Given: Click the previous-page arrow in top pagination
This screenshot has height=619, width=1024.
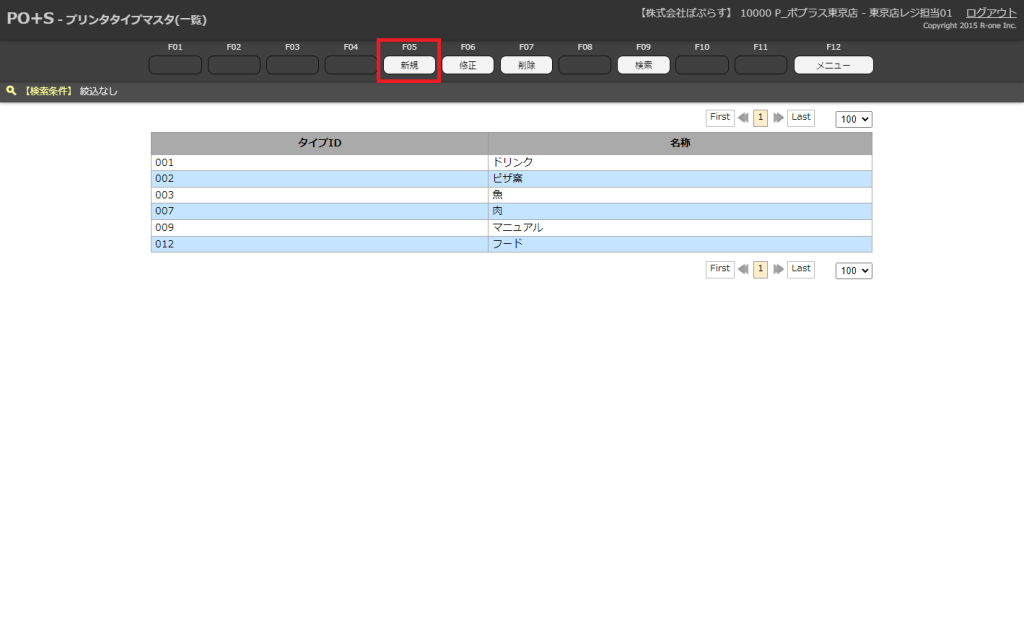Looking at the screenshot, I should tap(743, 118).
